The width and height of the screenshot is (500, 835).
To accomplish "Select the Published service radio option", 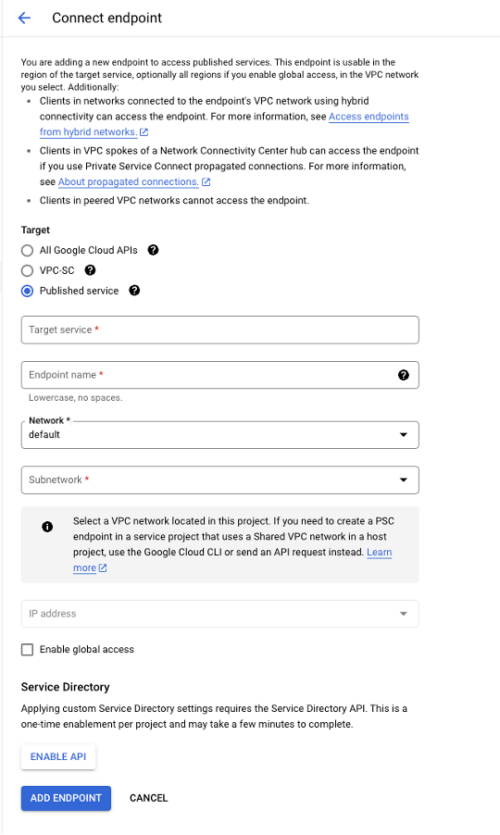I will (x=27, y=291).
